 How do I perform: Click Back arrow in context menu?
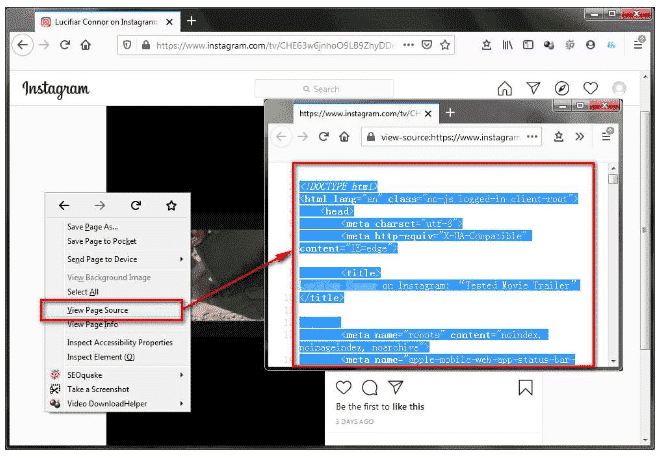(64, 205)
